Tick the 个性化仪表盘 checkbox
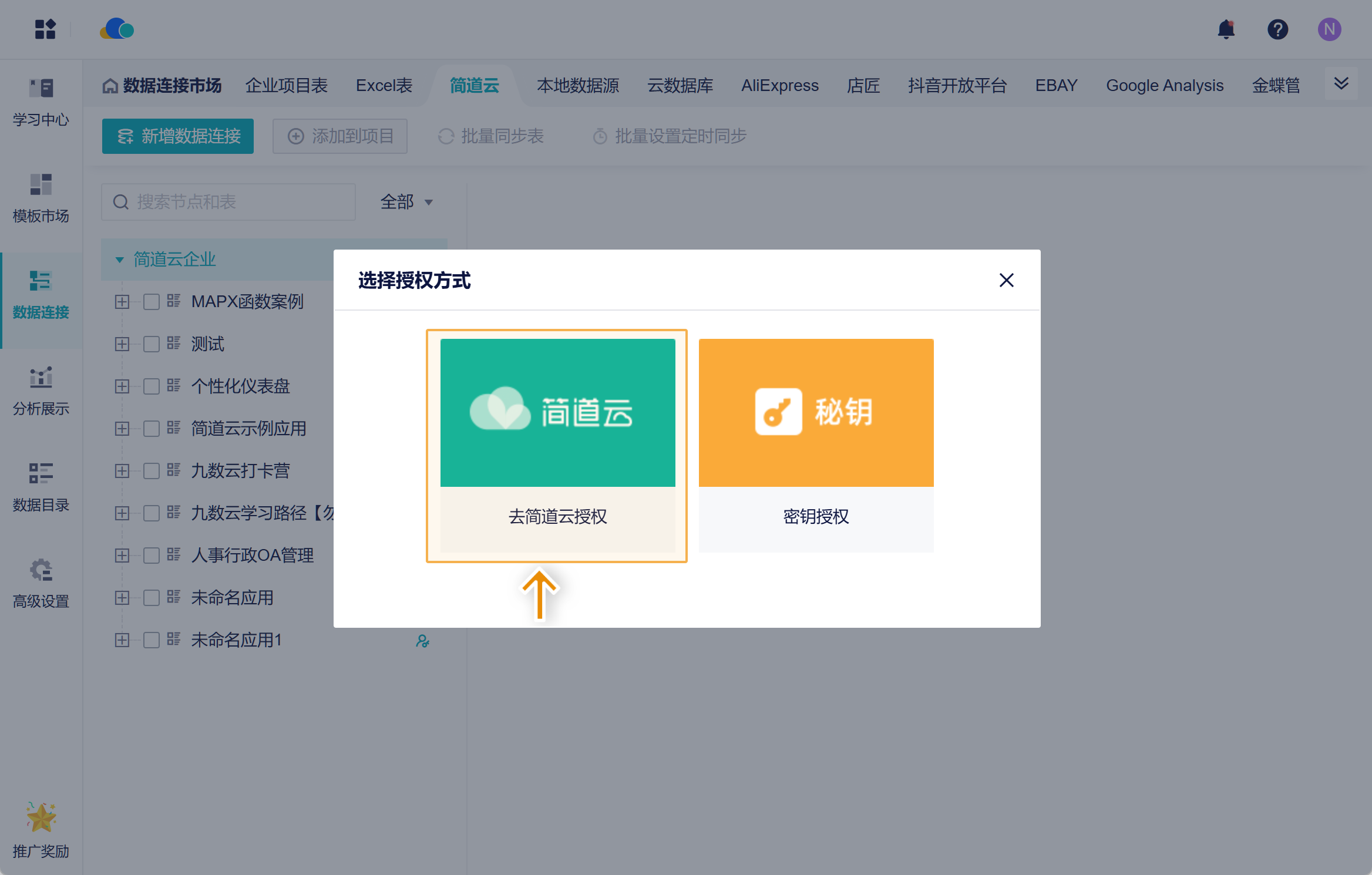The height and width of the screenshot is (875, 1372). [152, 386]
